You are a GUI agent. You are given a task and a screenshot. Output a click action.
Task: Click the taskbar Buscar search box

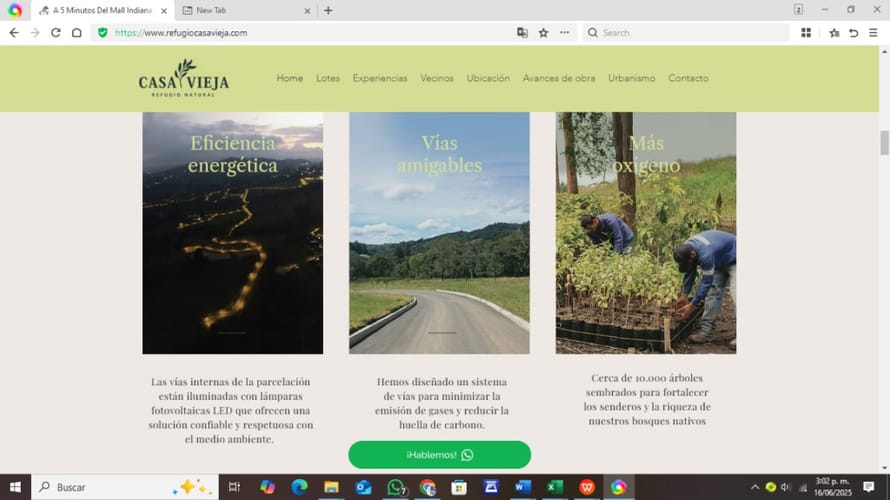[x=125, y=487]
